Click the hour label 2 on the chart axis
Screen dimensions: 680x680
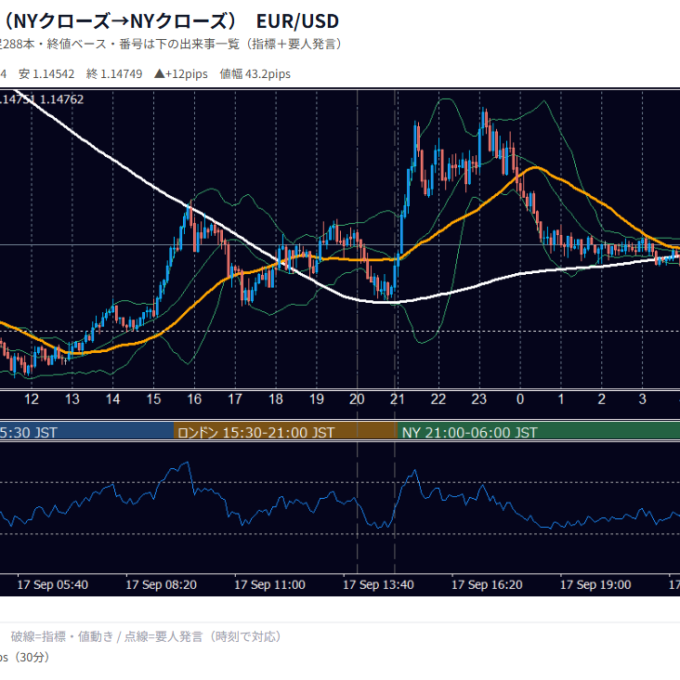coord(602,399)
